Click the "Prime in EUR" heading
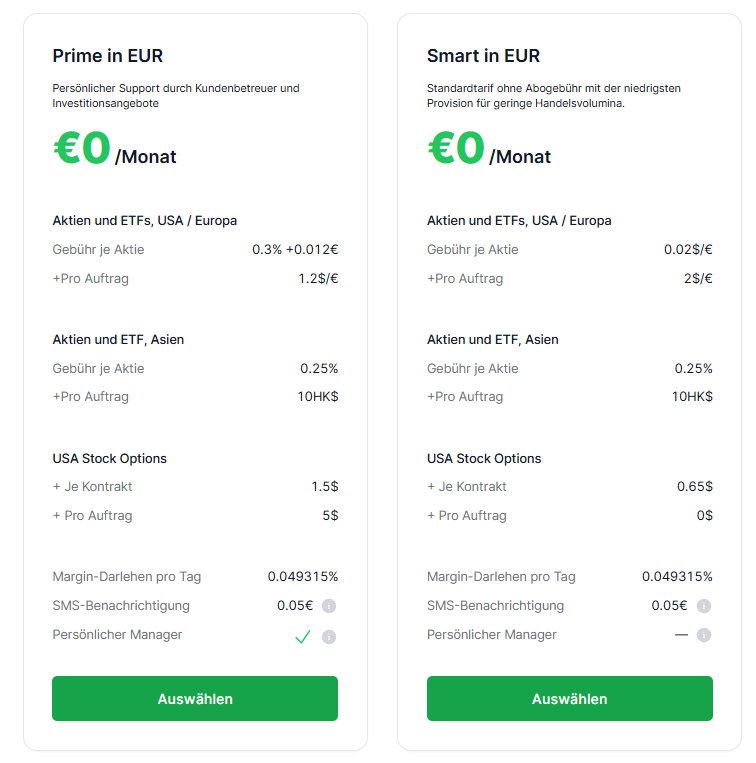 click(x=107, y=56)
